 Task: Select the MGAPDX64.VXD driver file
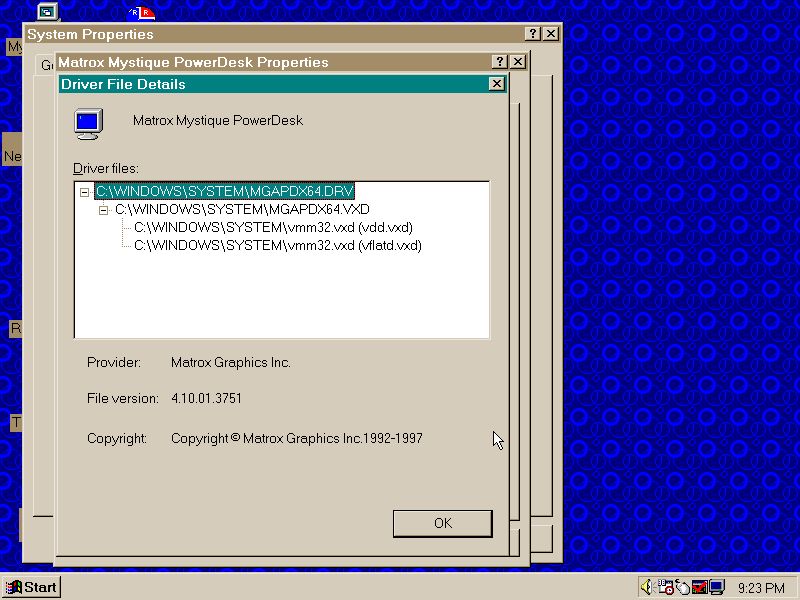click(x=242, y=209)
